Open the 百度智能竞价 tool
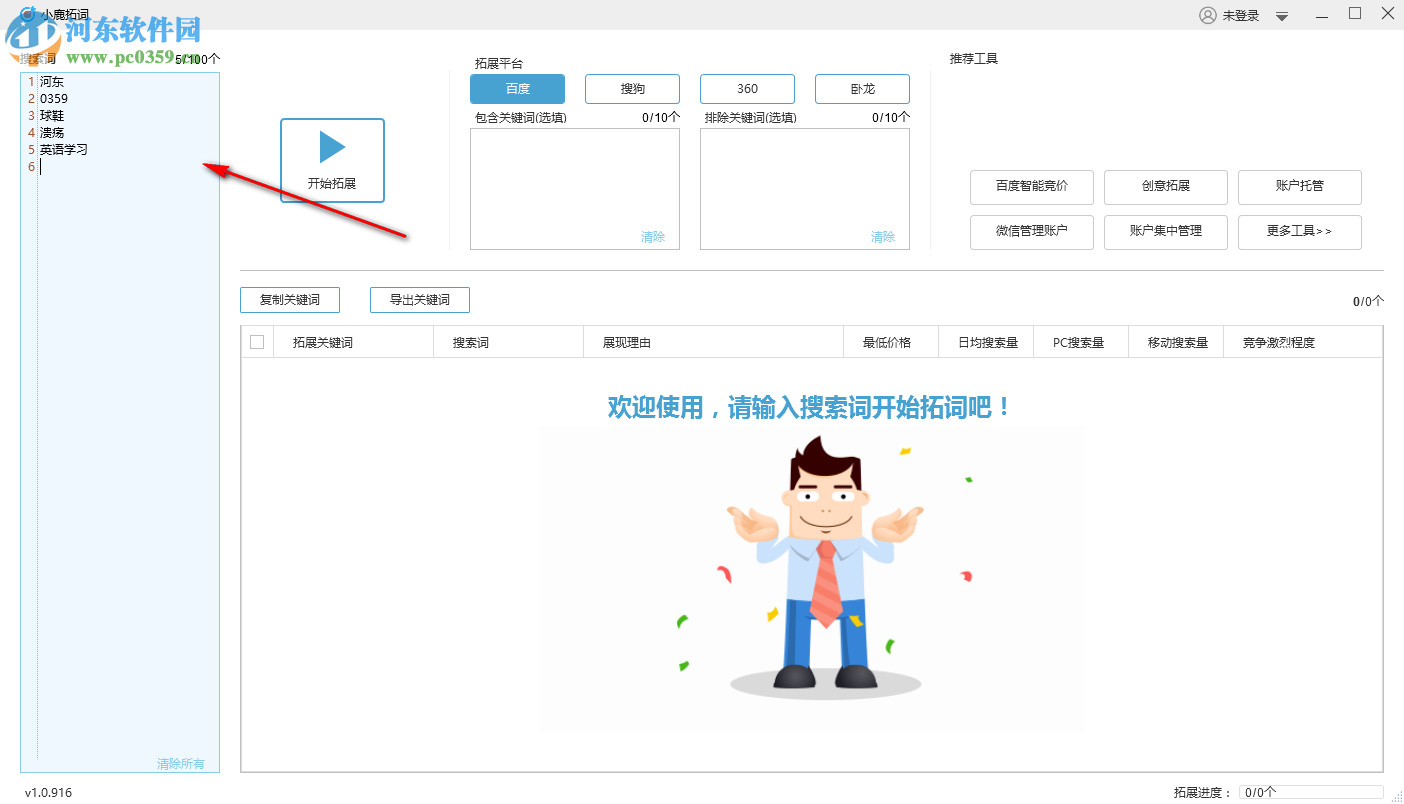 coord(1031,187)
